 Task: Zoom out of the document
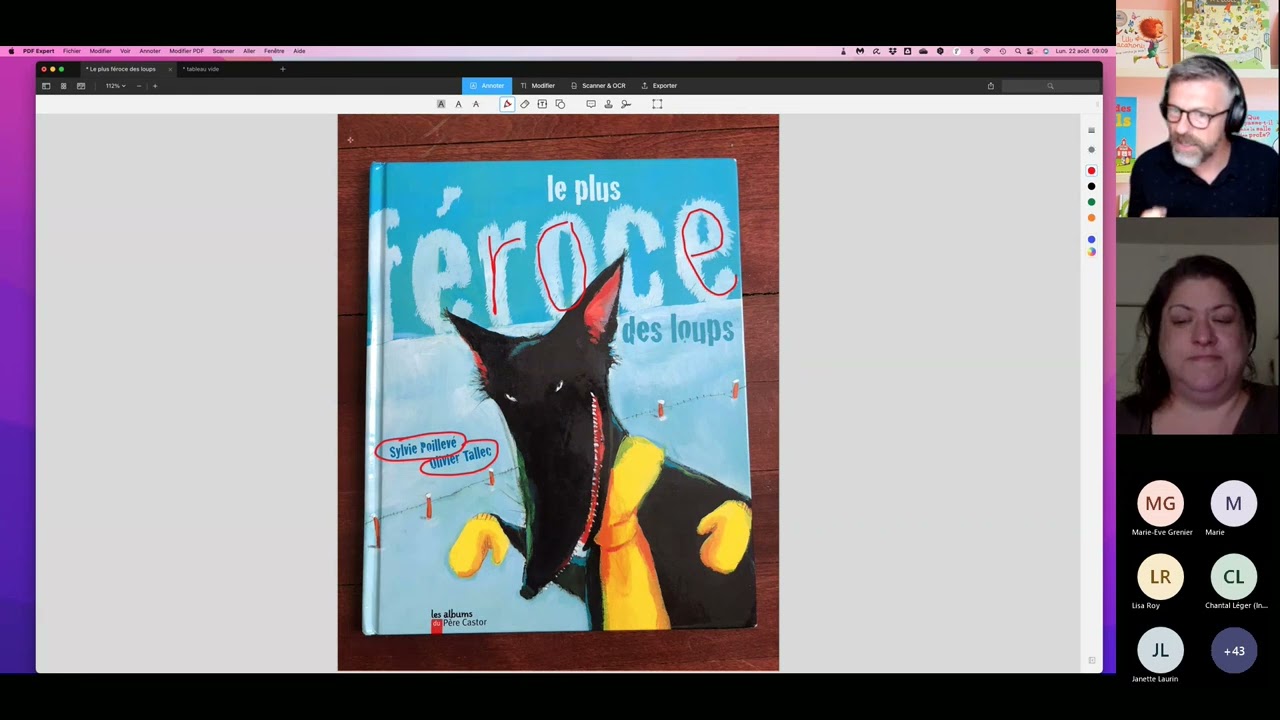pyautogui.click(x=139, y=86)
